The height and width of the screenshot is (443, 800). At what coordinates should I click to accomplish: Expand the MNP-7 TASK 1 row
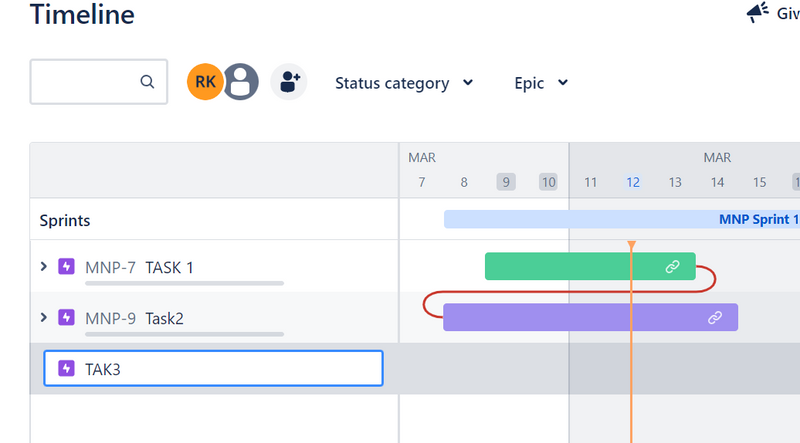(43, 267)
